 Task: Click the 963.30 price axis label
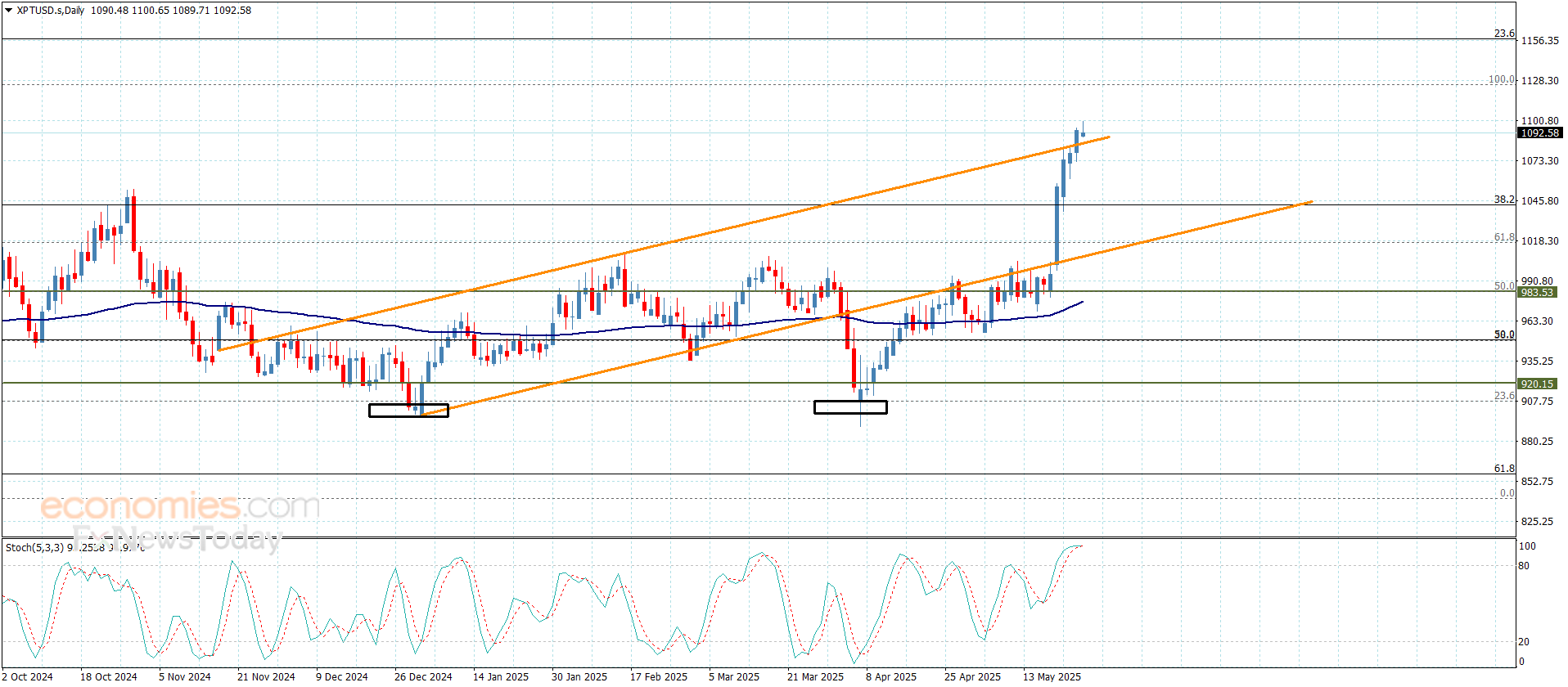coord(1537,321)
